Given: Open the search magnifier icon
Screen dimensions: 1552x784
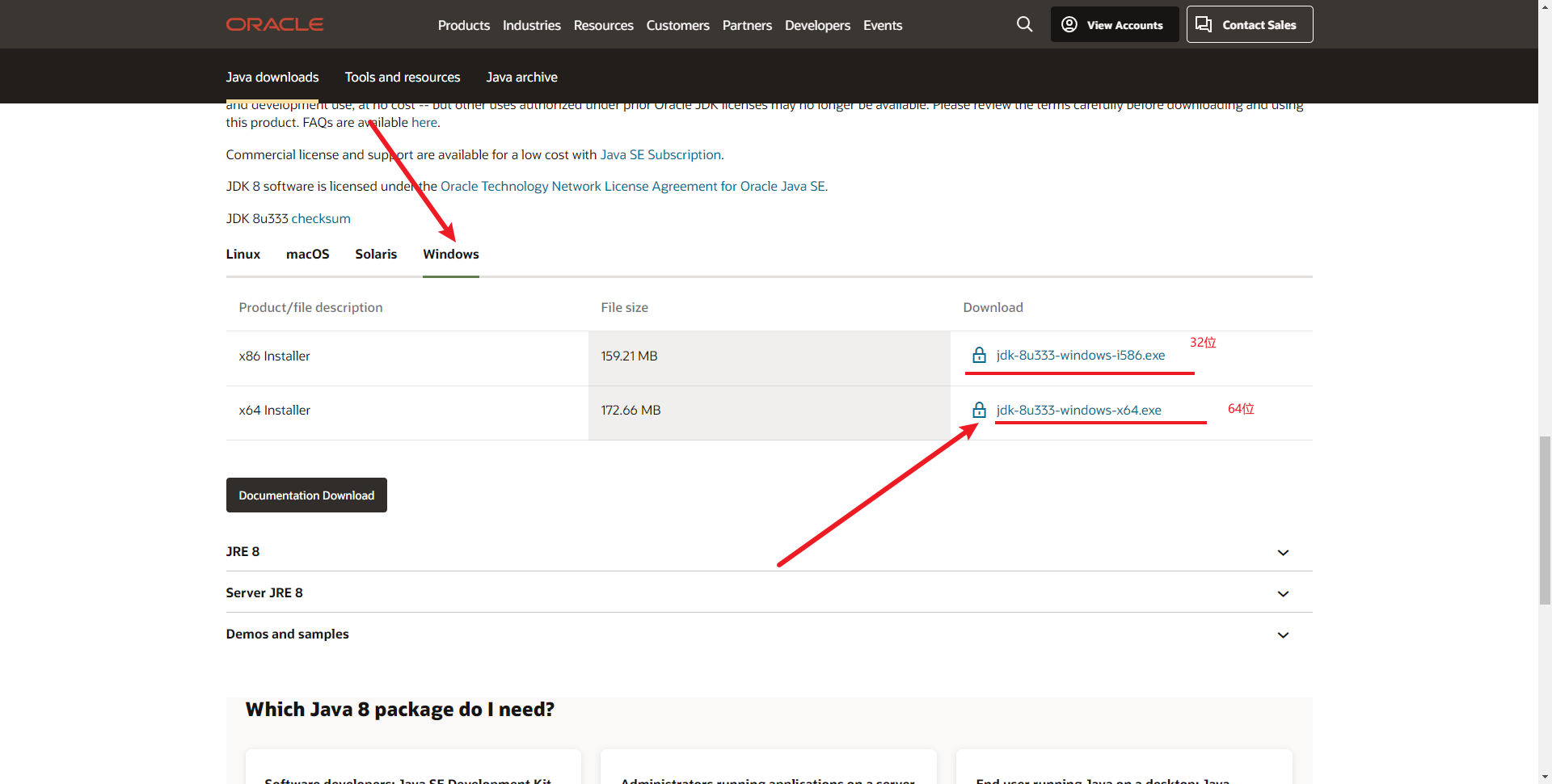Looking at the screenshot, I should tap(1024, 24).
